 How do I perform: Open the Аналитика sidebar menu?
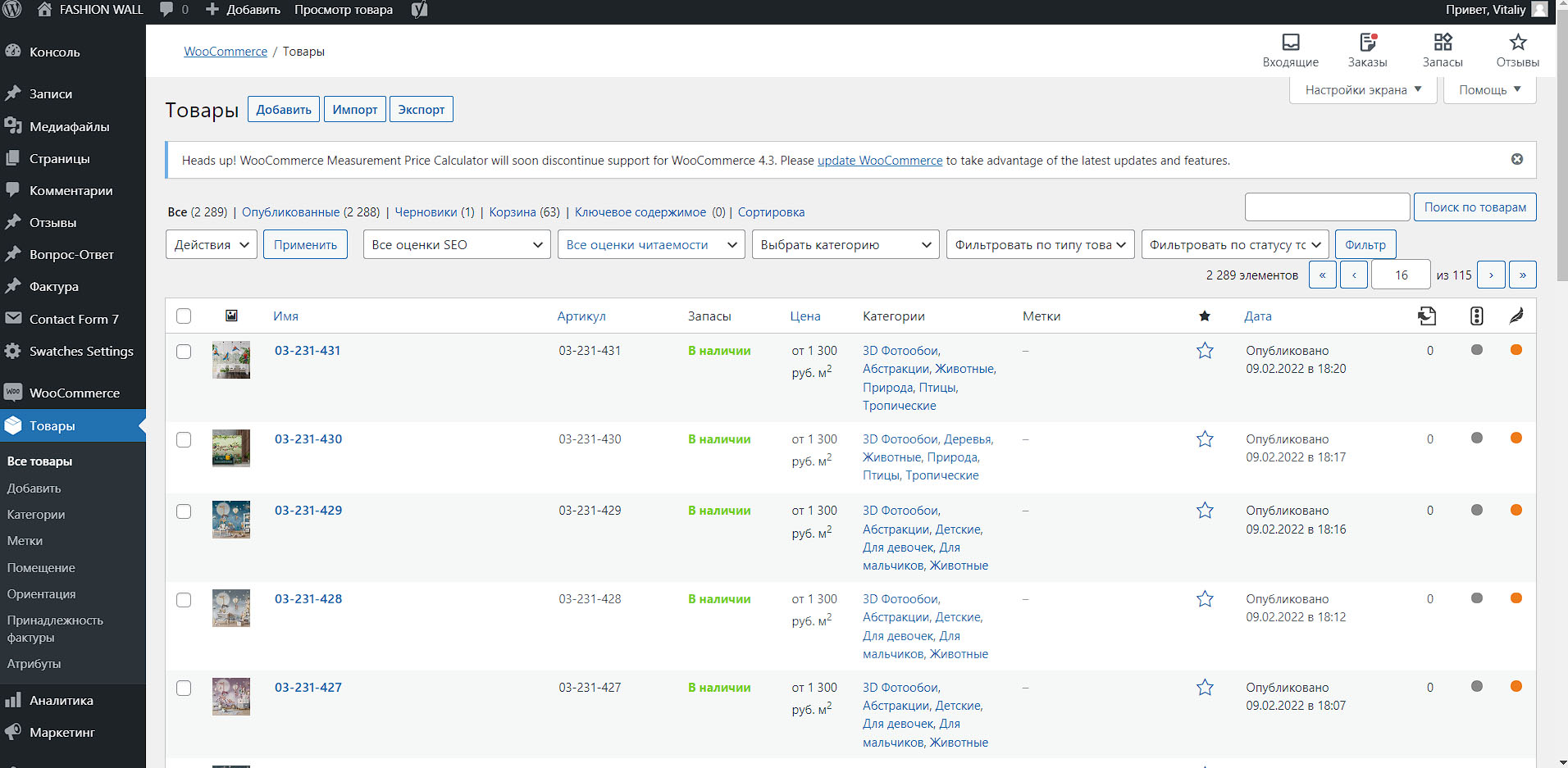pos(61,701)
